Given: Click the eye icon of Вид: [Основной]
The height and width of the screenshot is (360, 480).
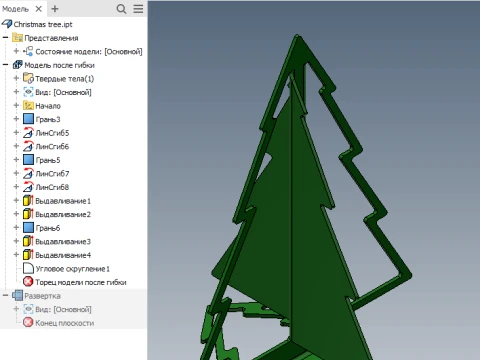Looking at the screenshot, I should click(x=28, y=92).
